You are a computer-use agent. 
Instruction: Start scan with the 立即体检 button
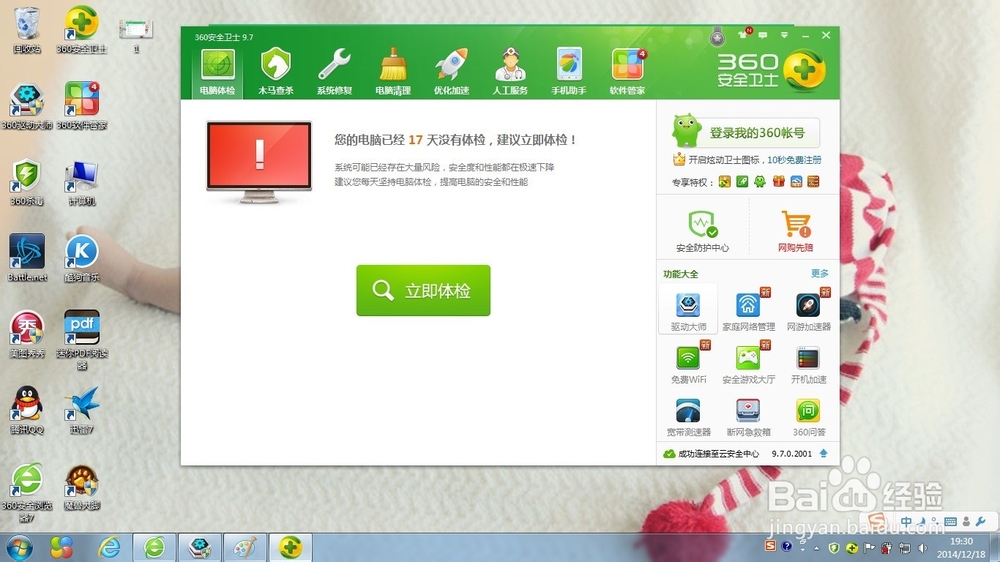(423, 290)
